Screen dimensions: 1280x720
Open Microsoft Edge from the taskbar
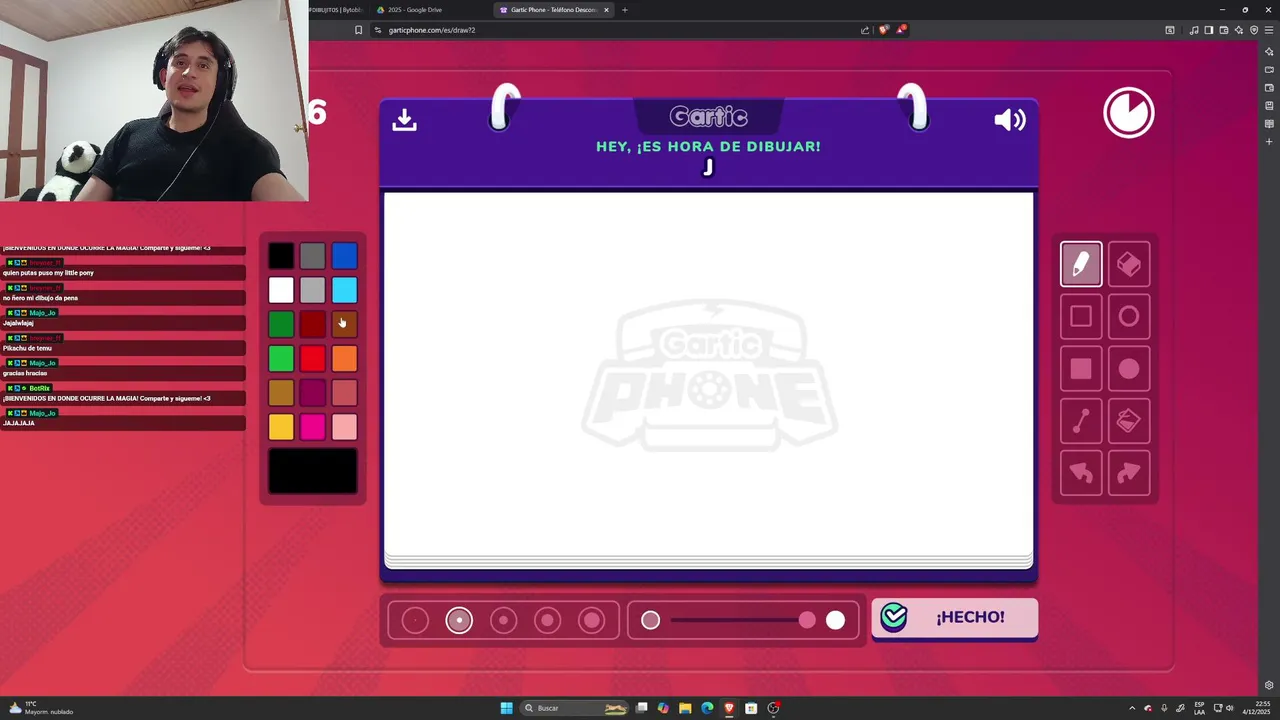(707, 708)
